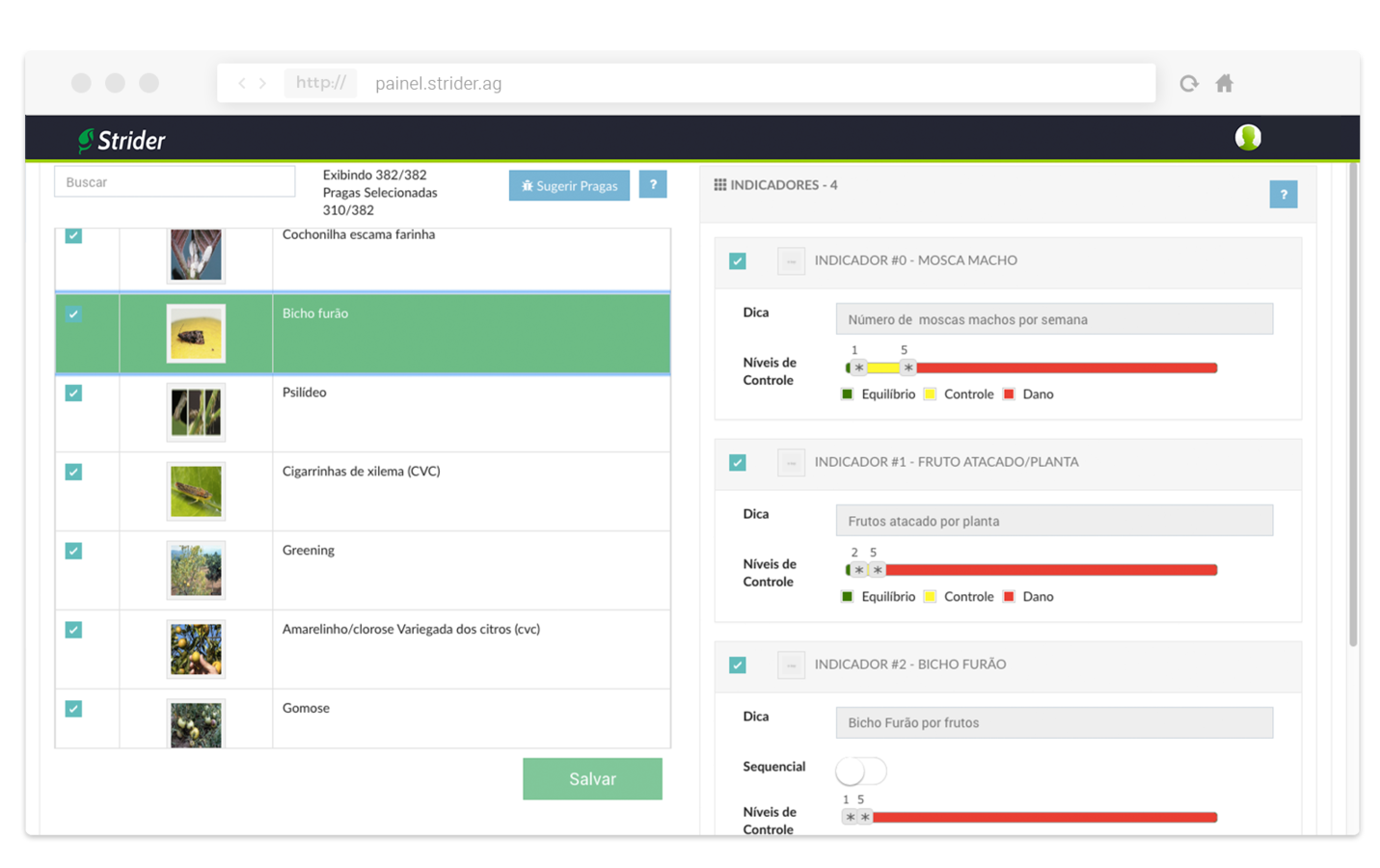Go to browser home icon
Image resolution: width=1380 pixels, height=868 pixels.
point(1225,84)
